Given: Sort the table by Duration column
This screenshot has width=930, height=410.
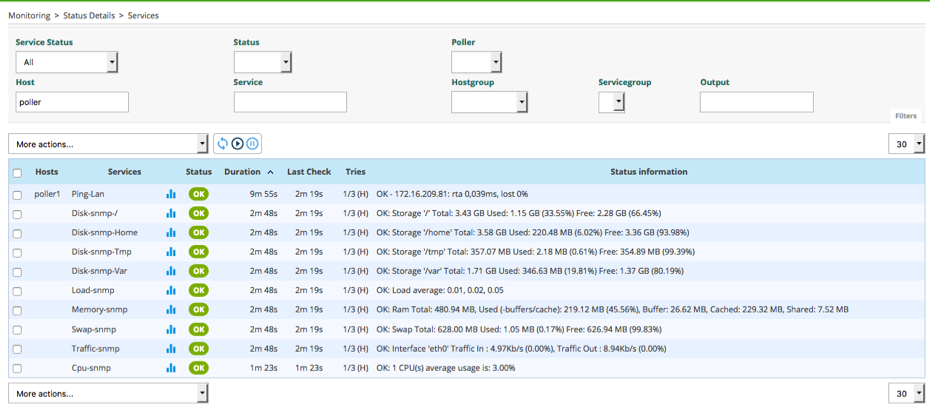Looking at the screenshot, I should [x=242, y=172].
